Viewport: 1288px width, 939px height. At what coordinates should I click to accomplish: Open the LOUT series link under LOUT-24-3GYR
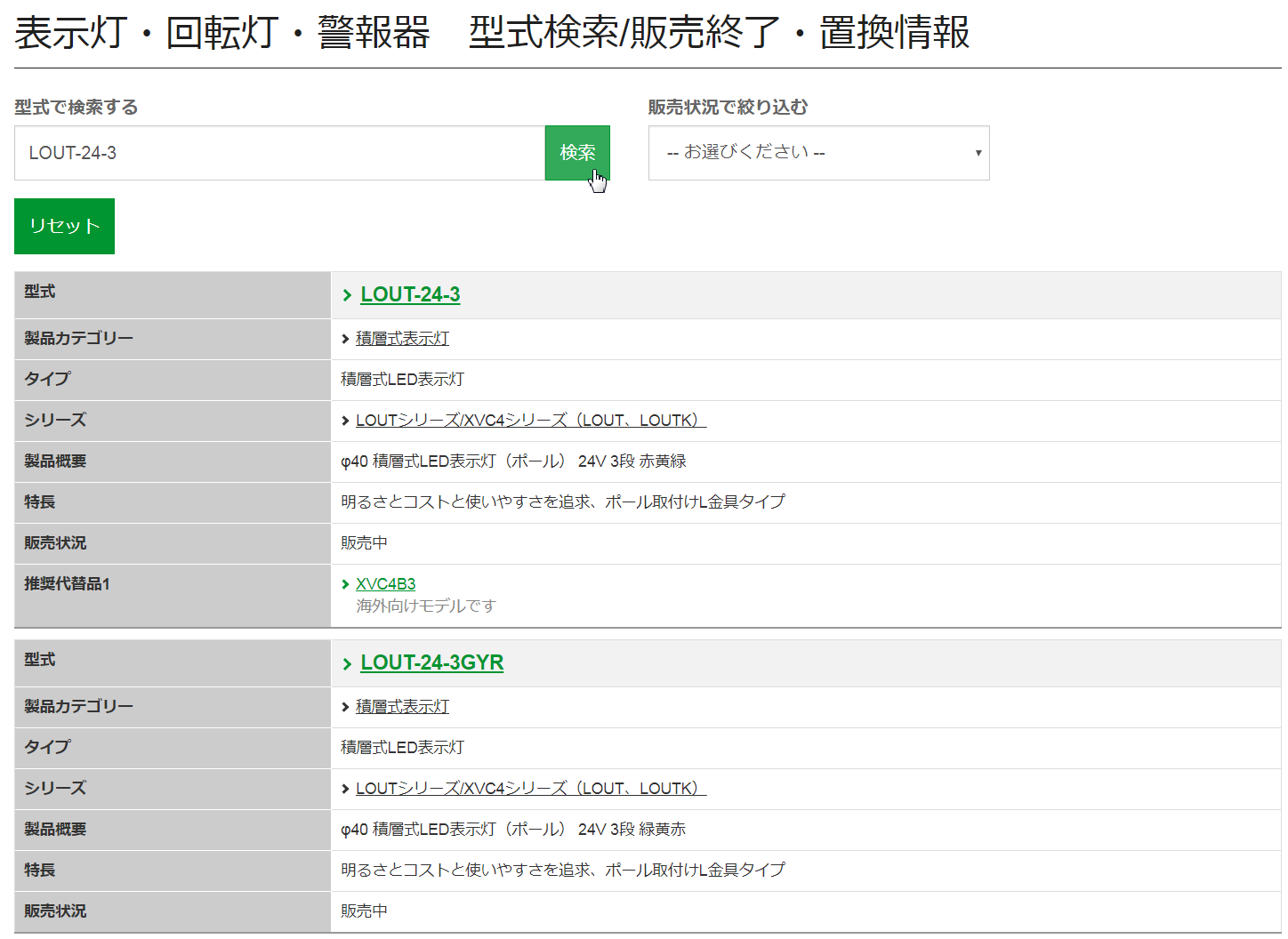(x=530, y=789)
